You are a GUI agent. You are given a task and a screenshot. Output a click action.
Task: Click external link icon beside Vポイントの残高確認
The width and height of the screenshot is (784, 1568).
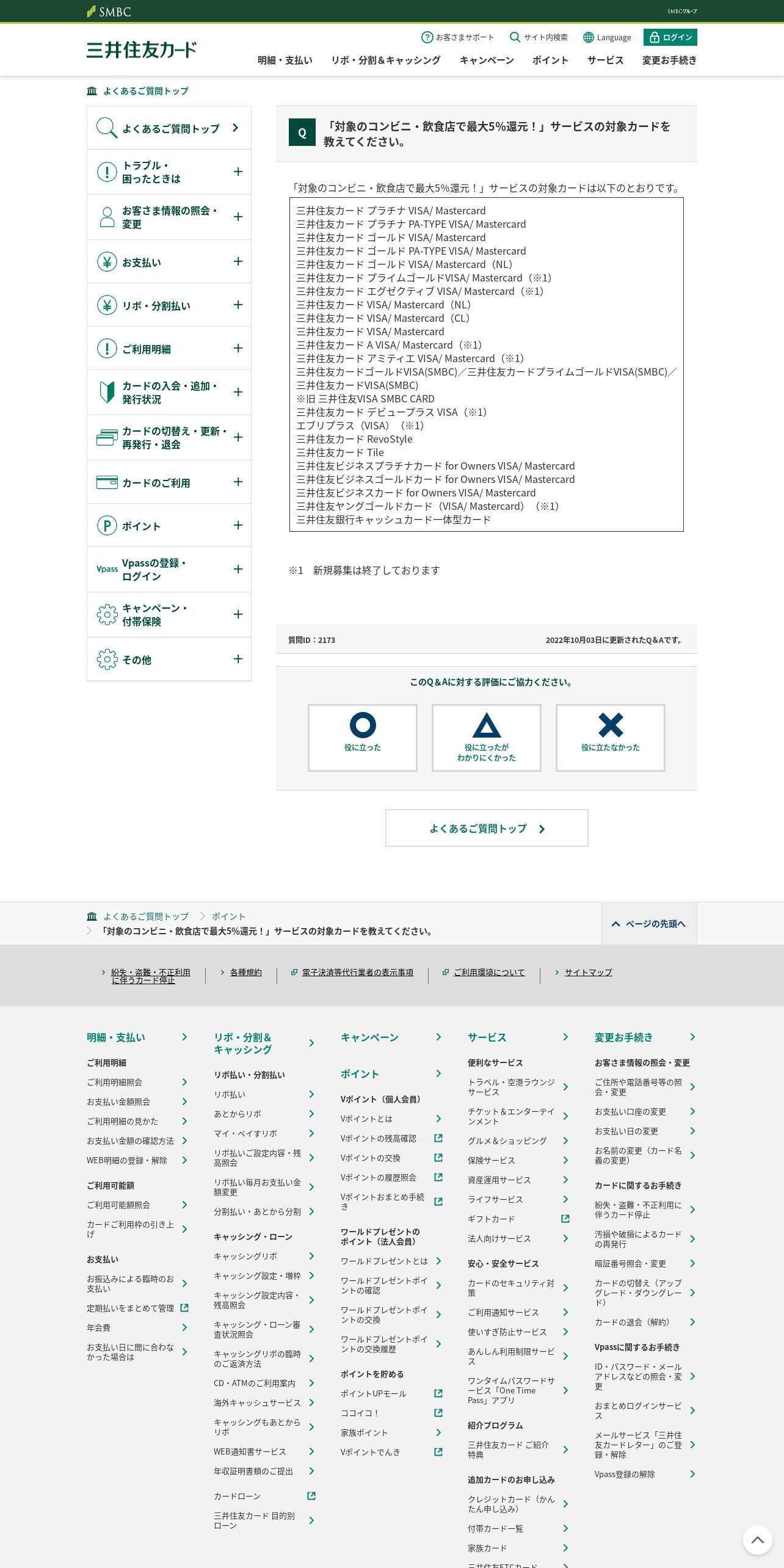pyautogui.click(x=438, y=1138)
